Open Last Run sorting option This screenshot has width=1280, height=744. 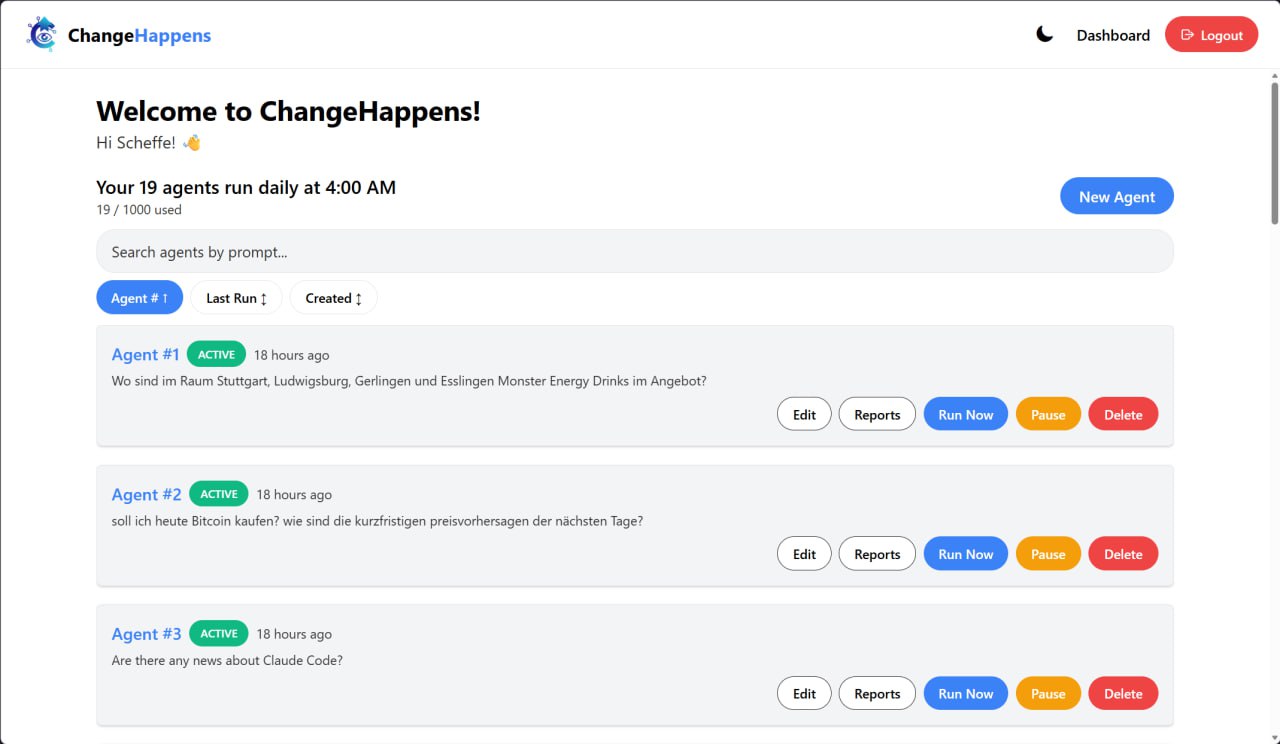(x=236, y=297)
